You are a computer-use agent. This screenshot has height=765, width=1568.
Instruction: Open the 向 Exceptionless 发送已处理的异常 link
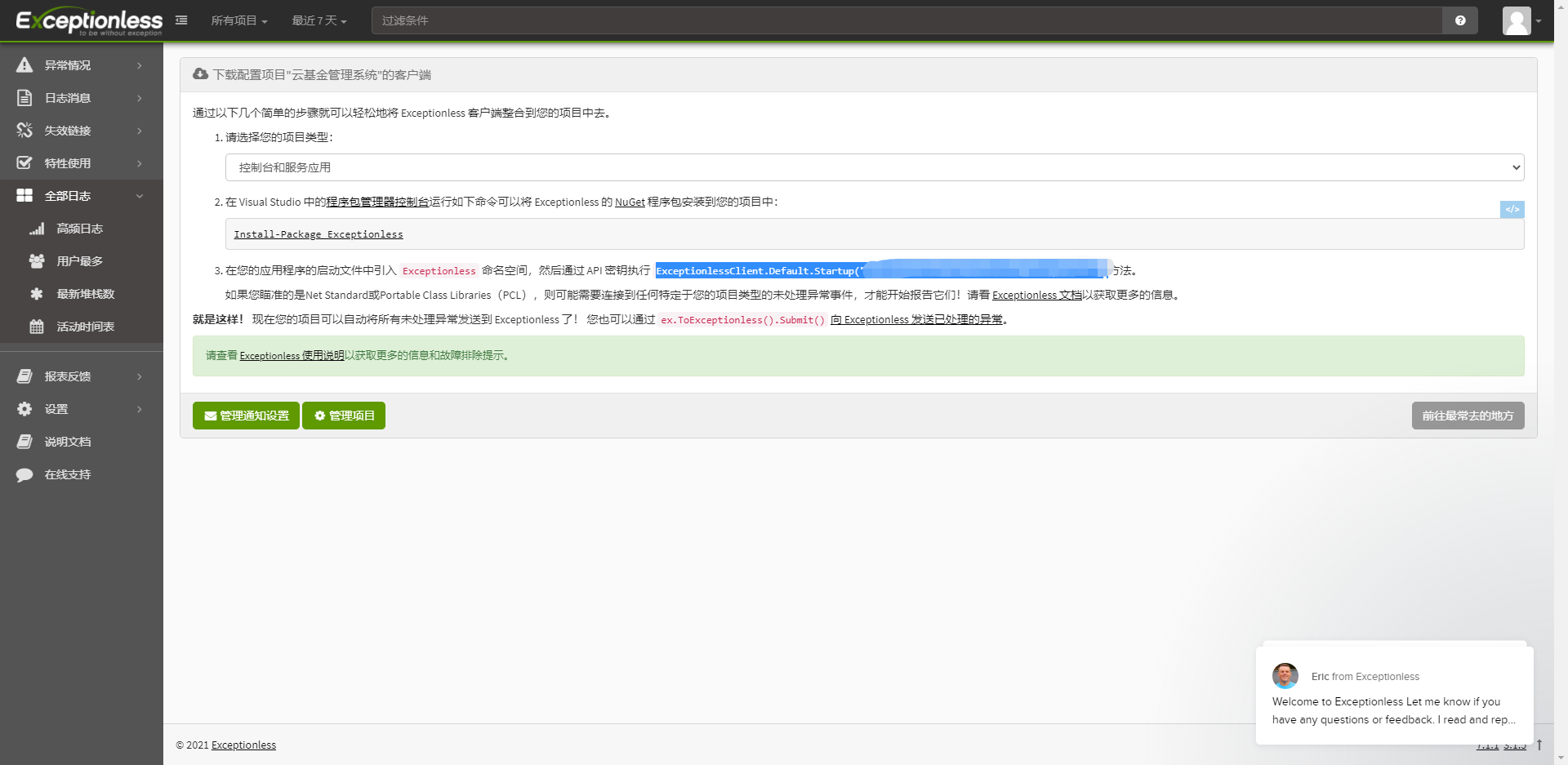[916, 319]
